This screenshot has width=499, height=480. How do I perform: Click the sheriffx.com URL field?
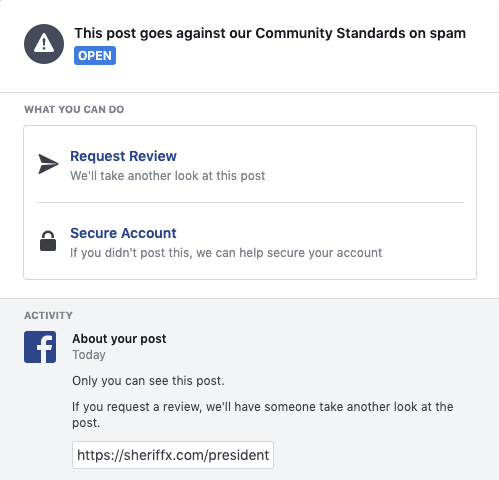pyautogui.click(x=173, y=455)
